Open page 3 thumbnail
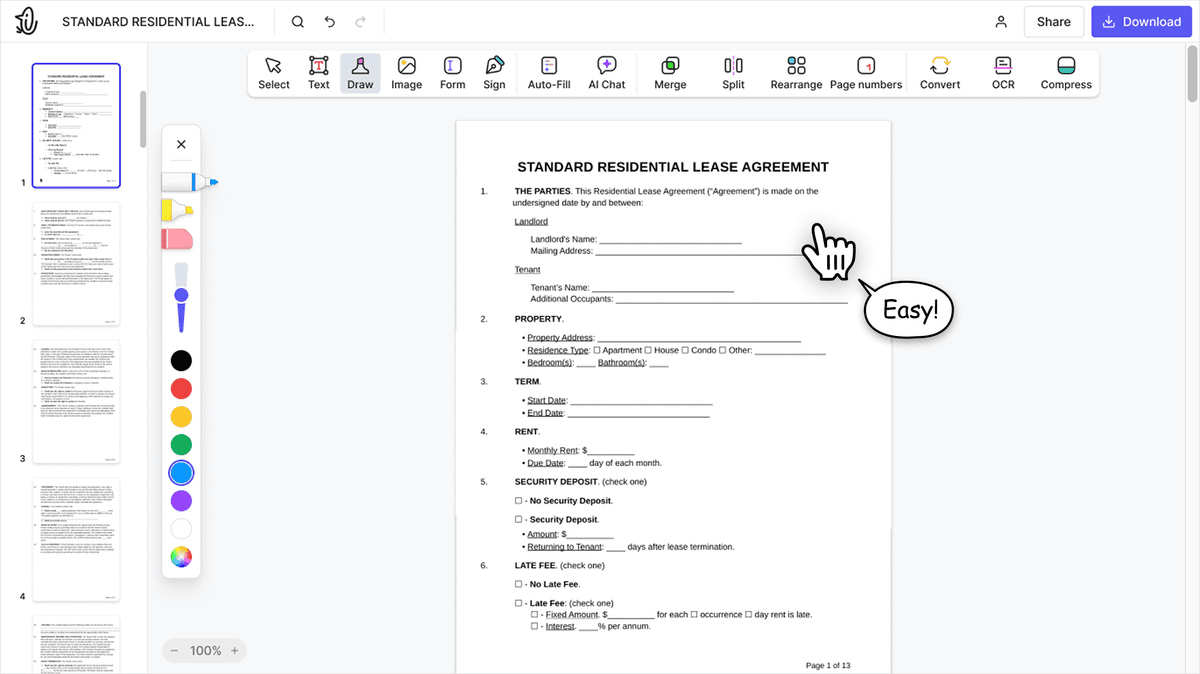This screenshot has height=674, width=1200. click(76, 402)
